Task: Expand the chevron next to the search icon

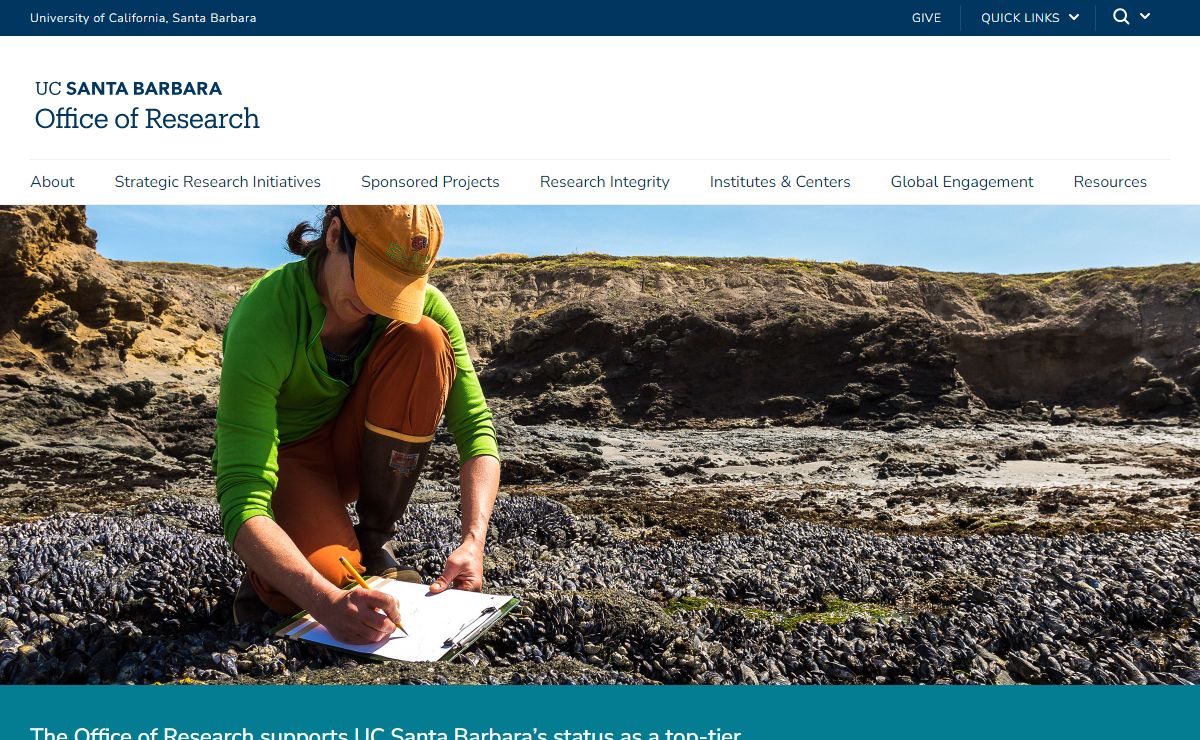Action: (1145, 16)
